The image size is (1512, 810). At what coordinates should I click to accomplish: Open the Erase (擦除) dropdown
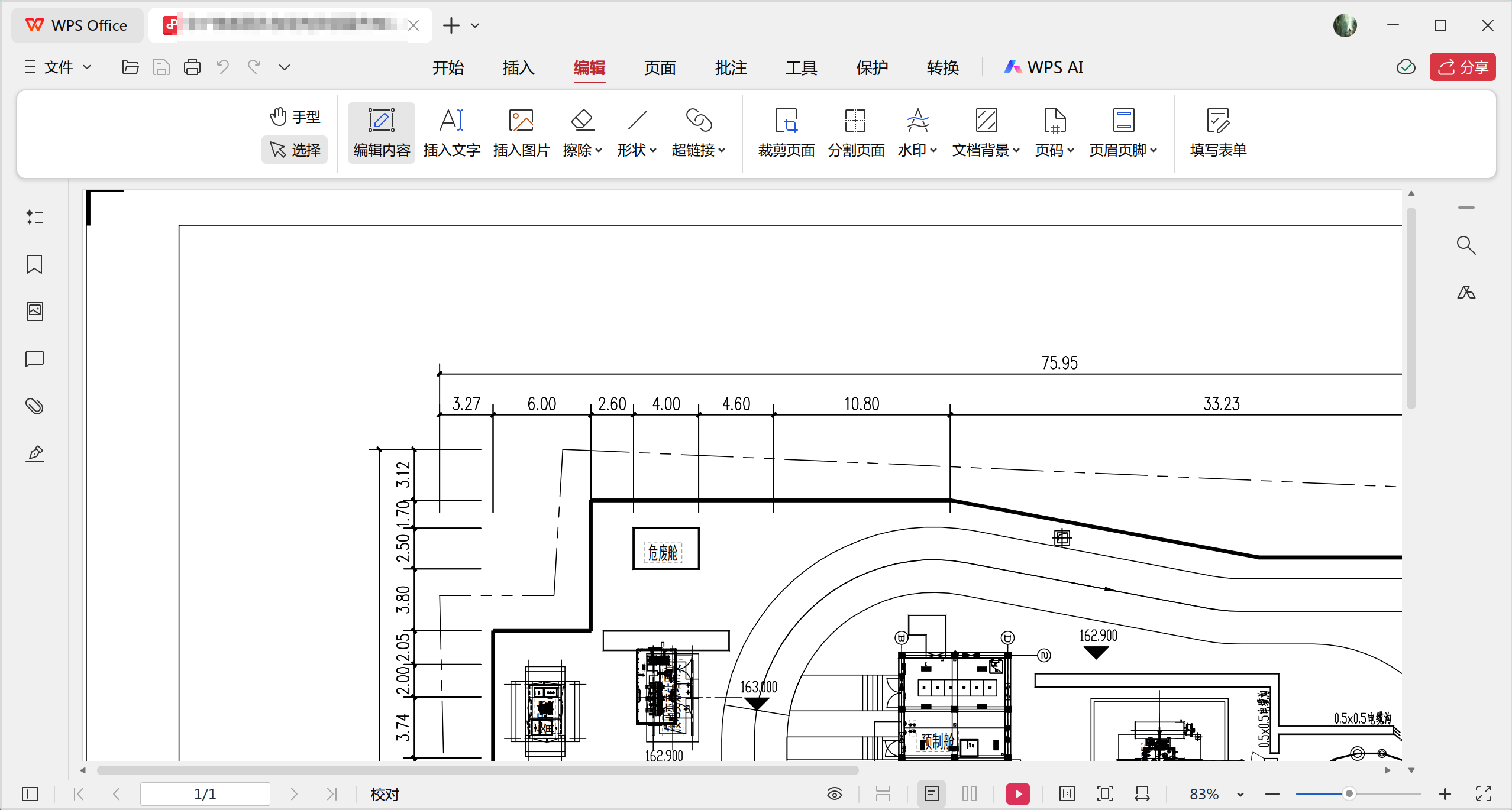coord(583,133)
